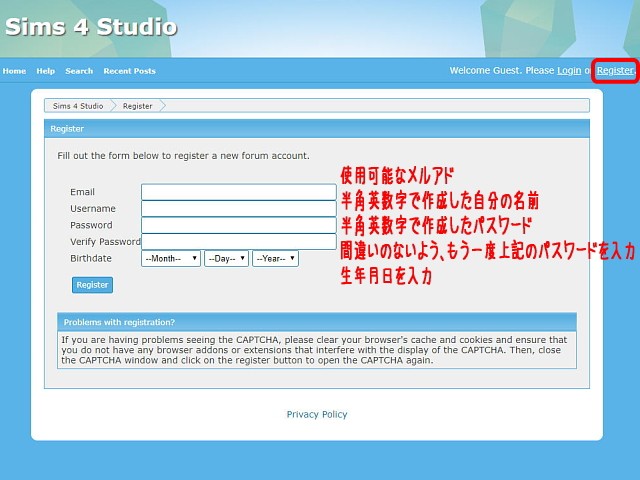Image resolution: width=640 pixels, height=480 pixels.
Task: View Recent Posts
Action: [x=129, y=71]
